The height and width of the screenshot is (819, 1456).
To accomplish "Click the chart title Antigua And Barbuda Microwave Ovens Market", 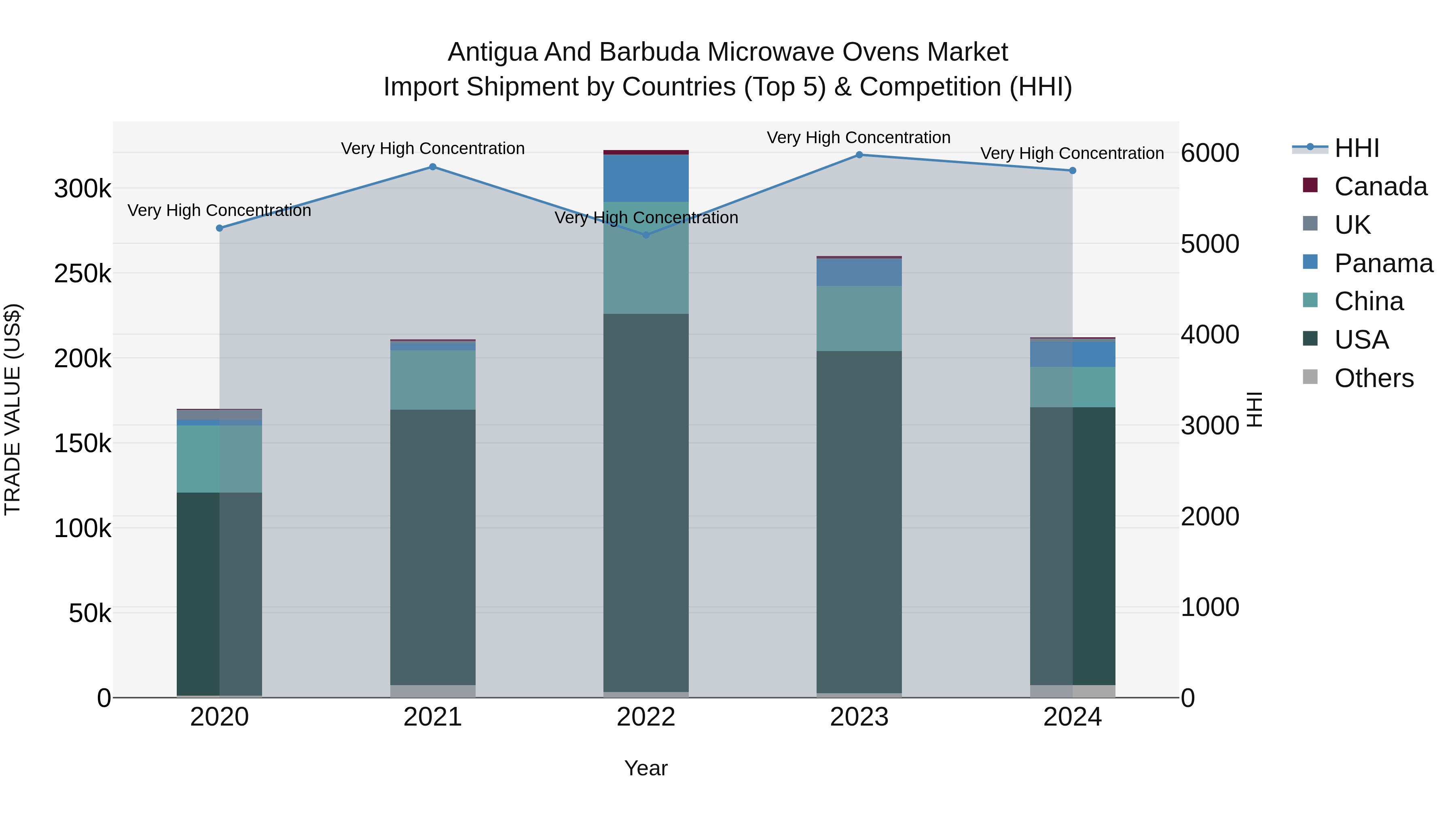I will [x=728, y=52].
